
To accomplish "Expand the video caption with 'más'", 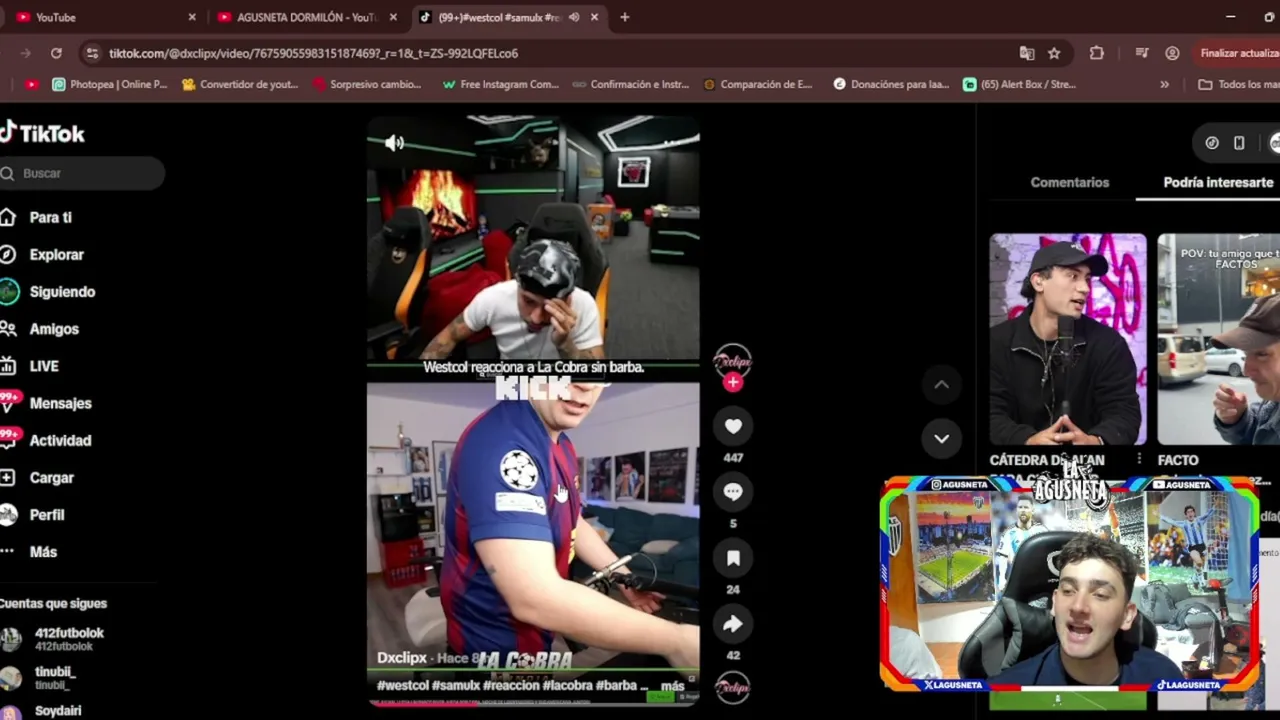I will point(672,686).
